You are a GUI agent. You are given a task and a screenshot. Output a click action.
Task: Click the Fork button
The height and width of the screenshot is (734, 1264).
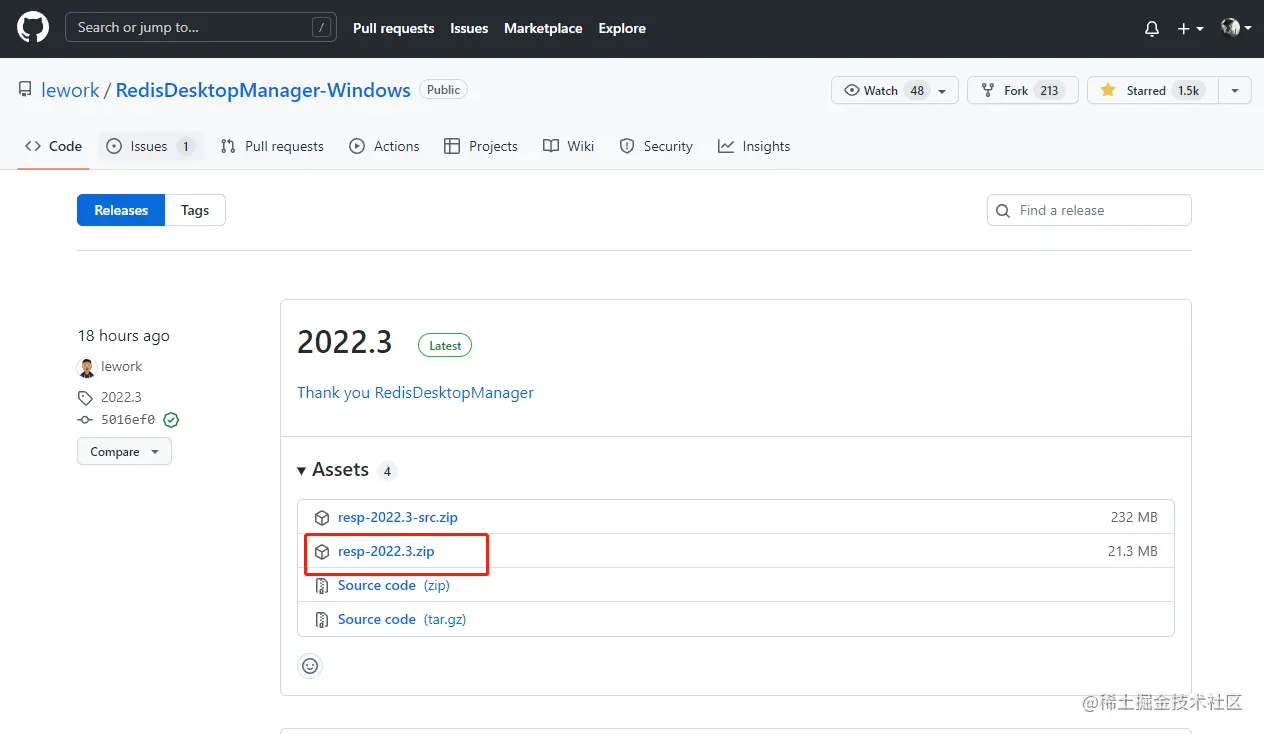point(1022,90)
